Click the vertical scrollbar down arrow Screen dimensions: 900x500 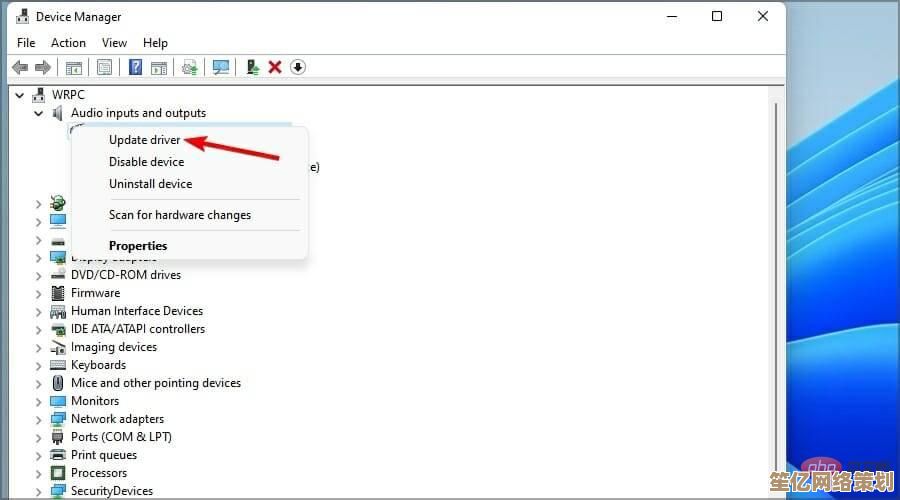pos(774,491)
